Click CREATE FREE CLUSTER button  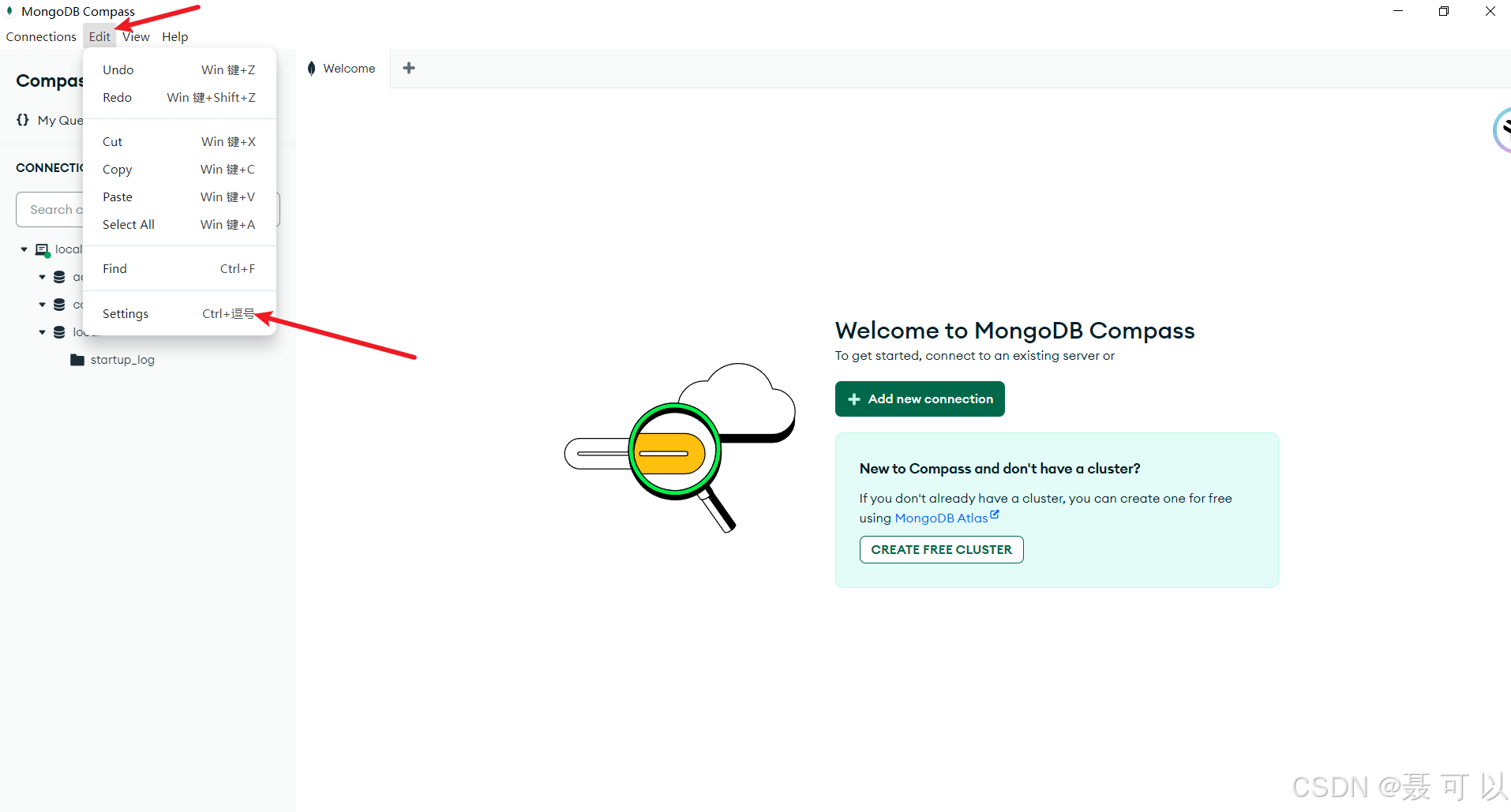(941, 549)
